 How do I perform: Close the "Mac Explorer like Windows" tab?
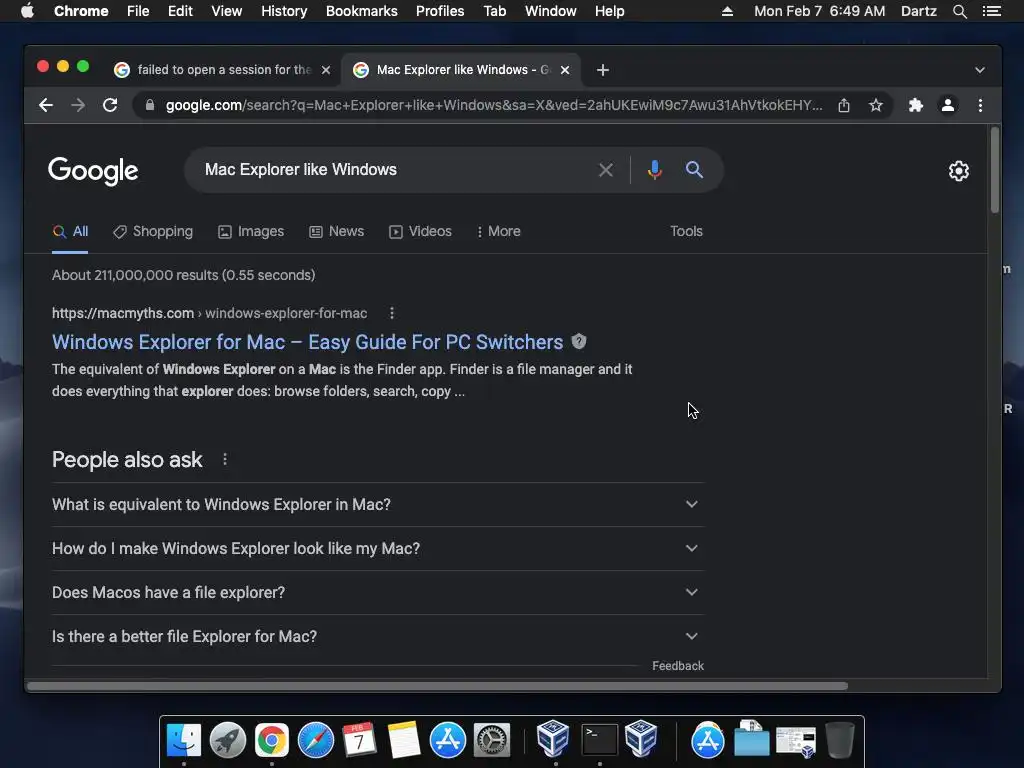(x=565, y=70)
